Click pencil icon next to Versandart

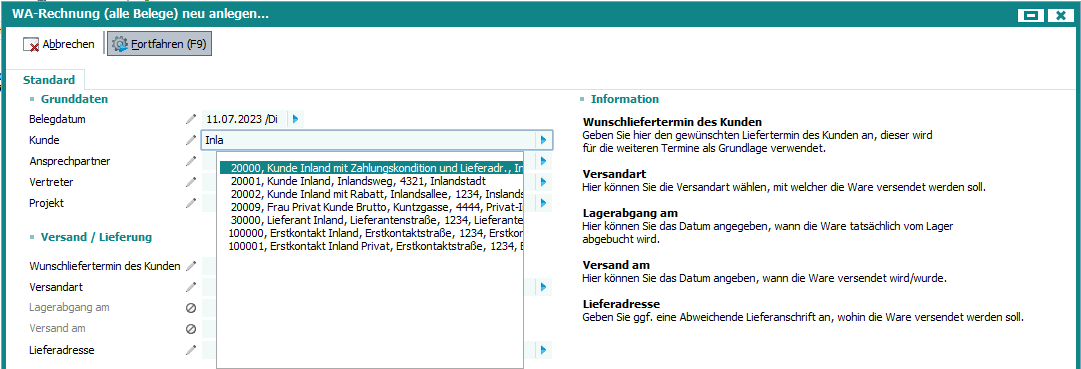click(191, 287)
